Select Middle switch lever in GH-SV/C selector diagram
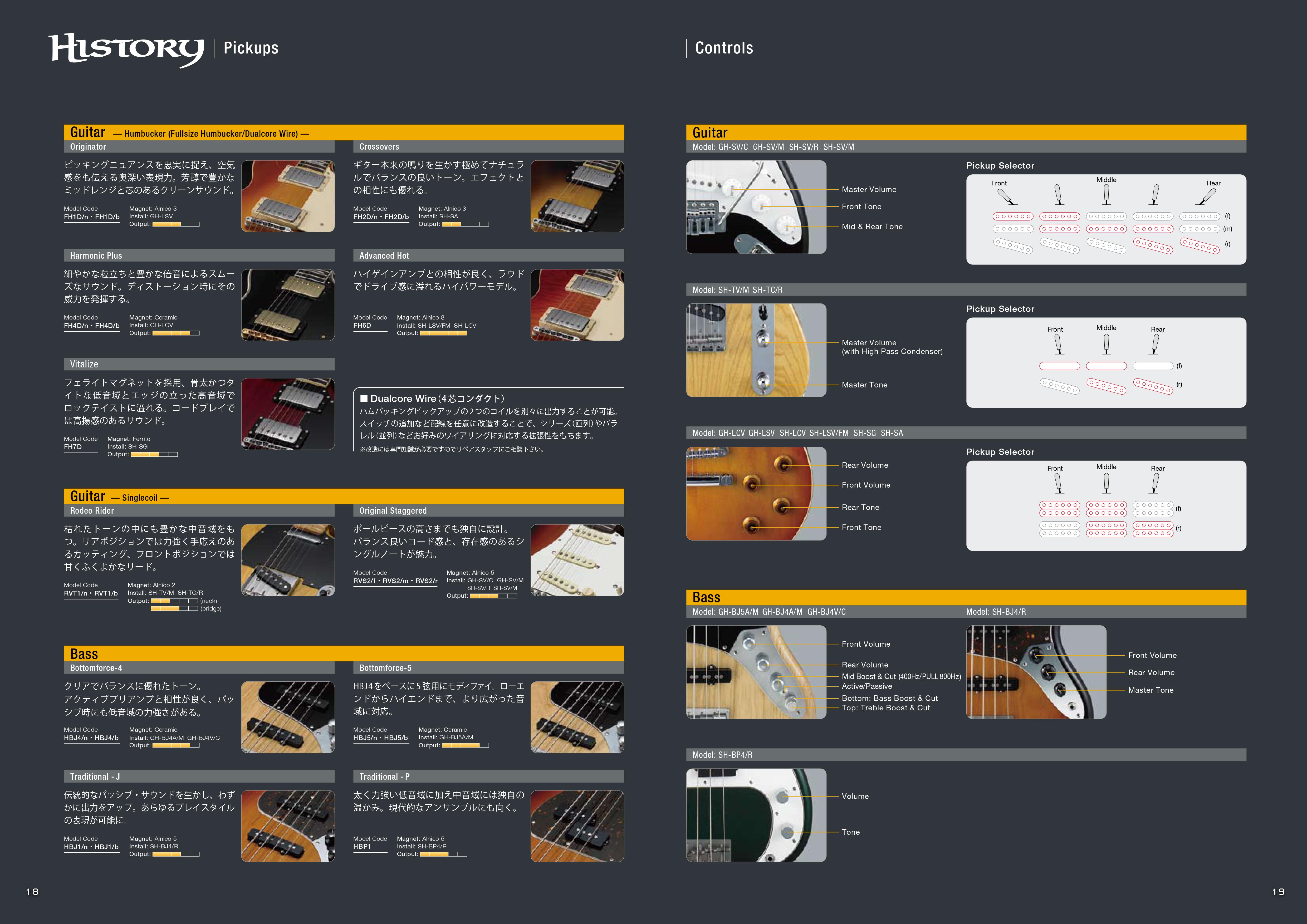The height and width of the screenshot is (924, 1307). coord(1106,195)
